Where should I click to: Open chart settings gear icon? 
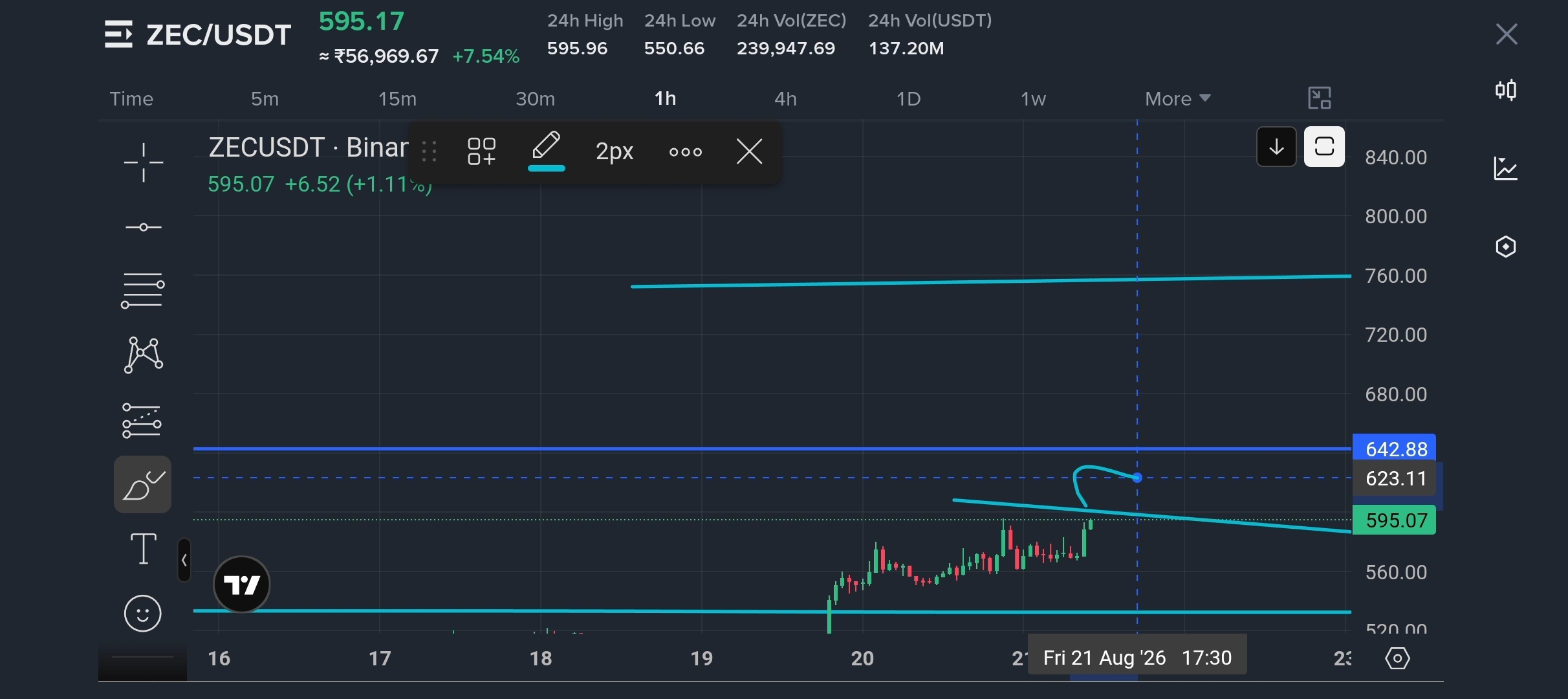tap(1397, 658)
